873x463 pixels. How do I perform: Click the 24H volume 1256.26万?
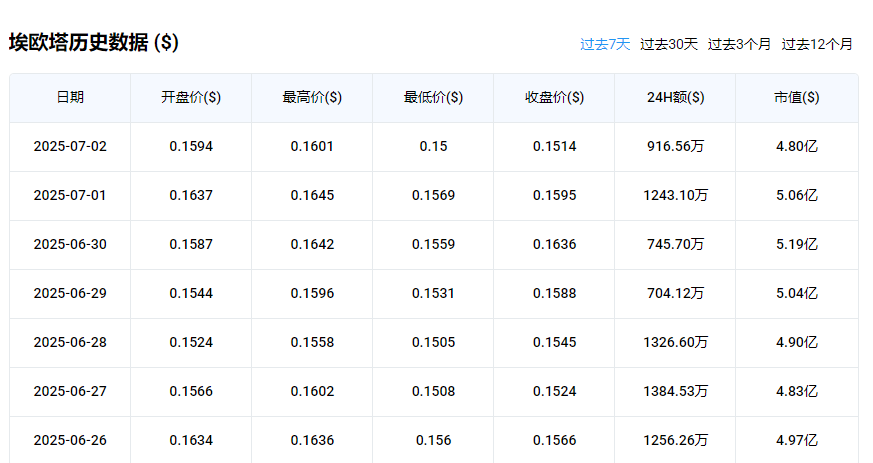coord(675,440)
